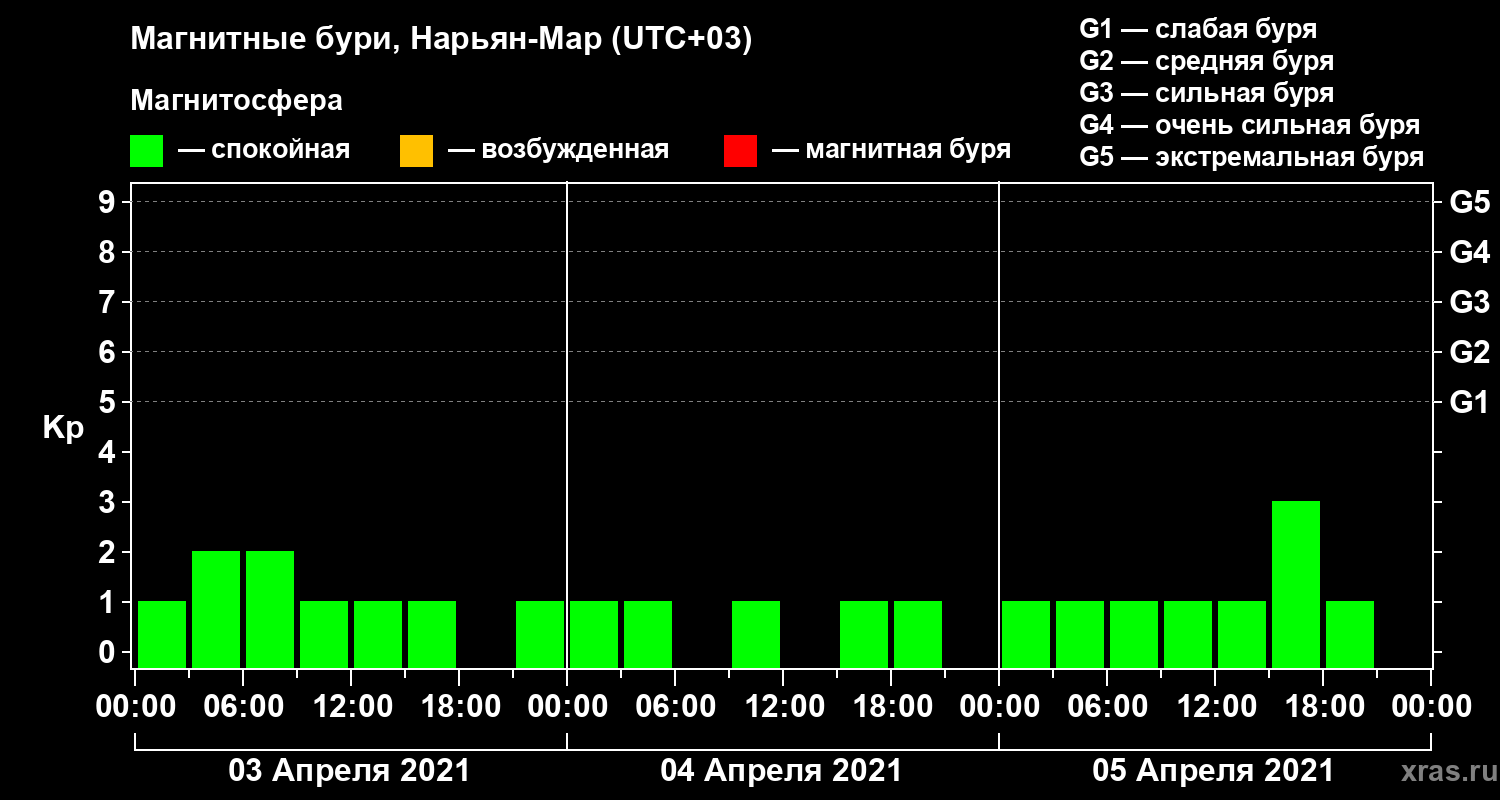The width and height of the screenshot is (1500, 800).
Task: Click the 06:00 time label above 03 Апреля 2021
Action: click(243, 707)
